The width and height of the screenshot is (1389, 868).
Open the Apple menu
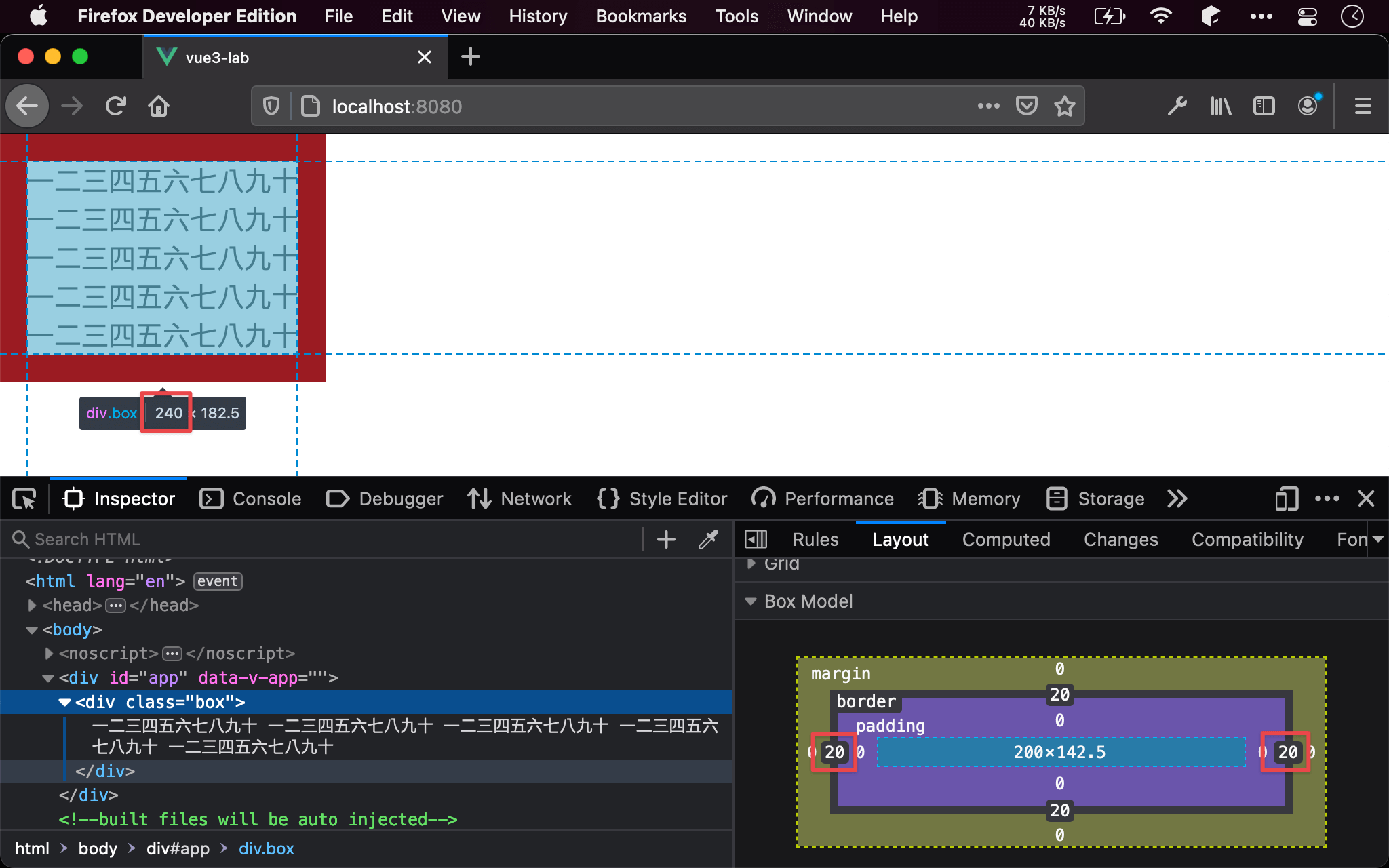(x=39, y=16)
